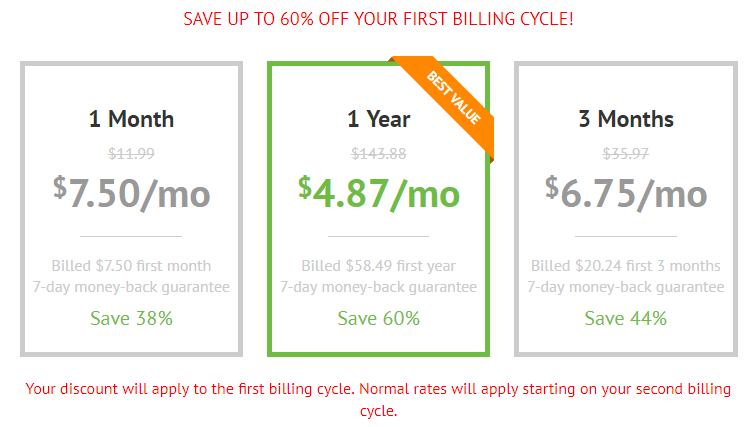750x427 pixels.
Task: Click the green $4.87/mo price
Action: pos(378,193)
